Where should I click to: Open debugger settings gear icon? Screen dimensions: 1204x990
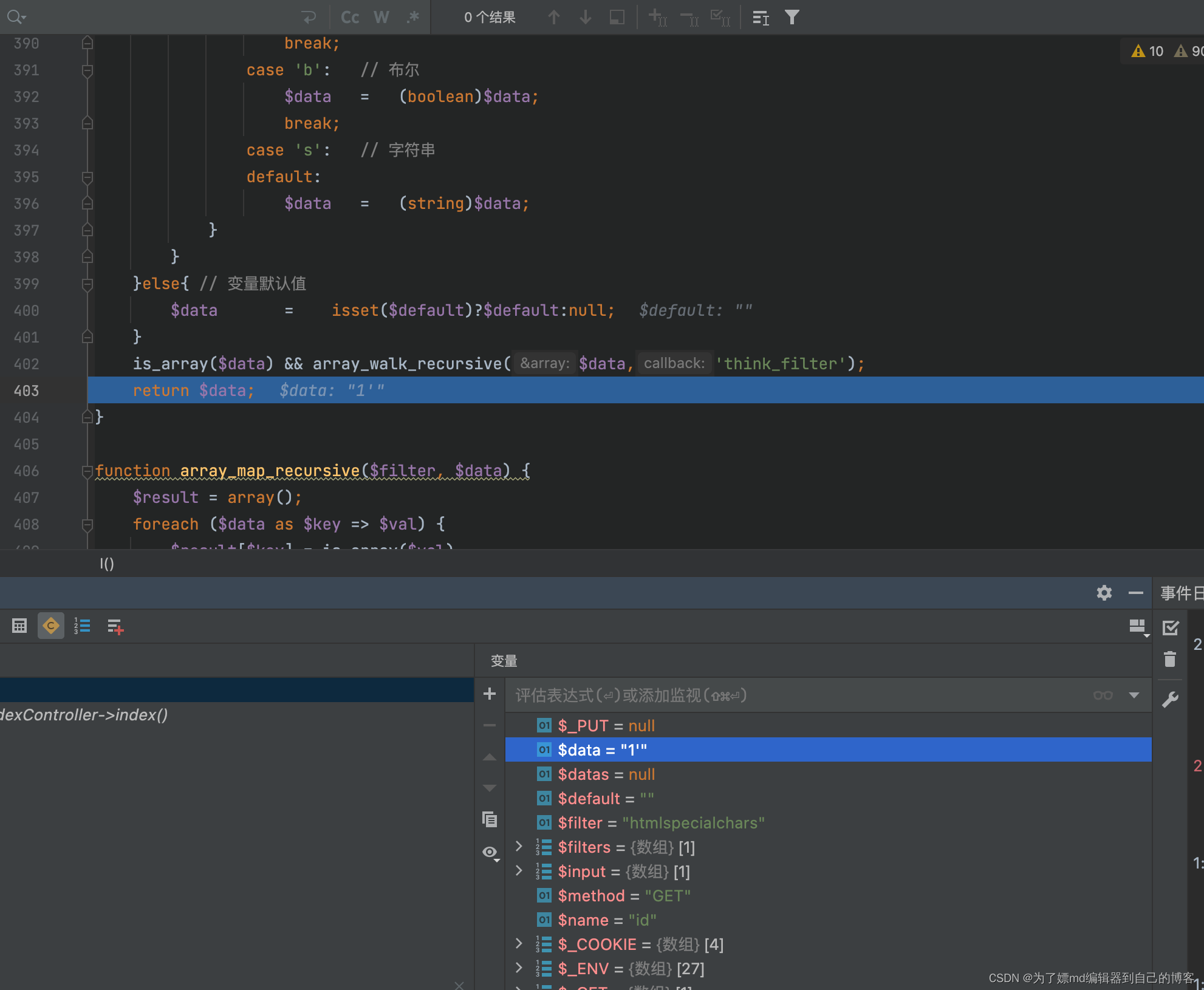1104,593
